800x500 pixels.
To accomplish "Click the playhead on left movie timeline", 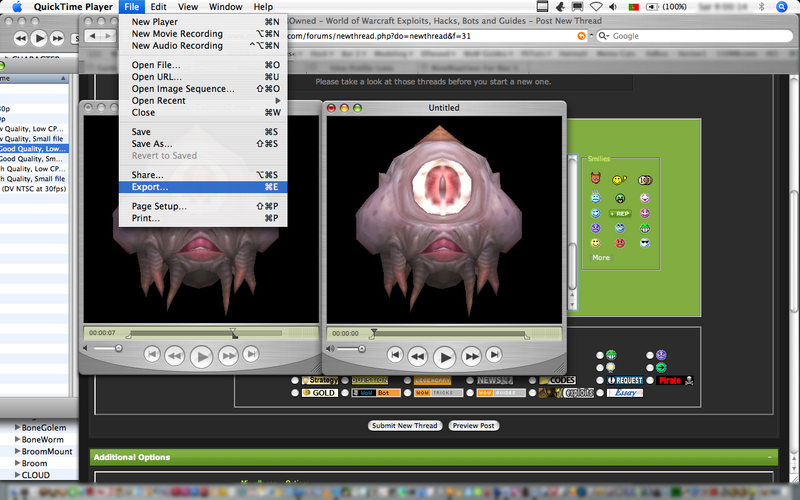I will (233, 333).
